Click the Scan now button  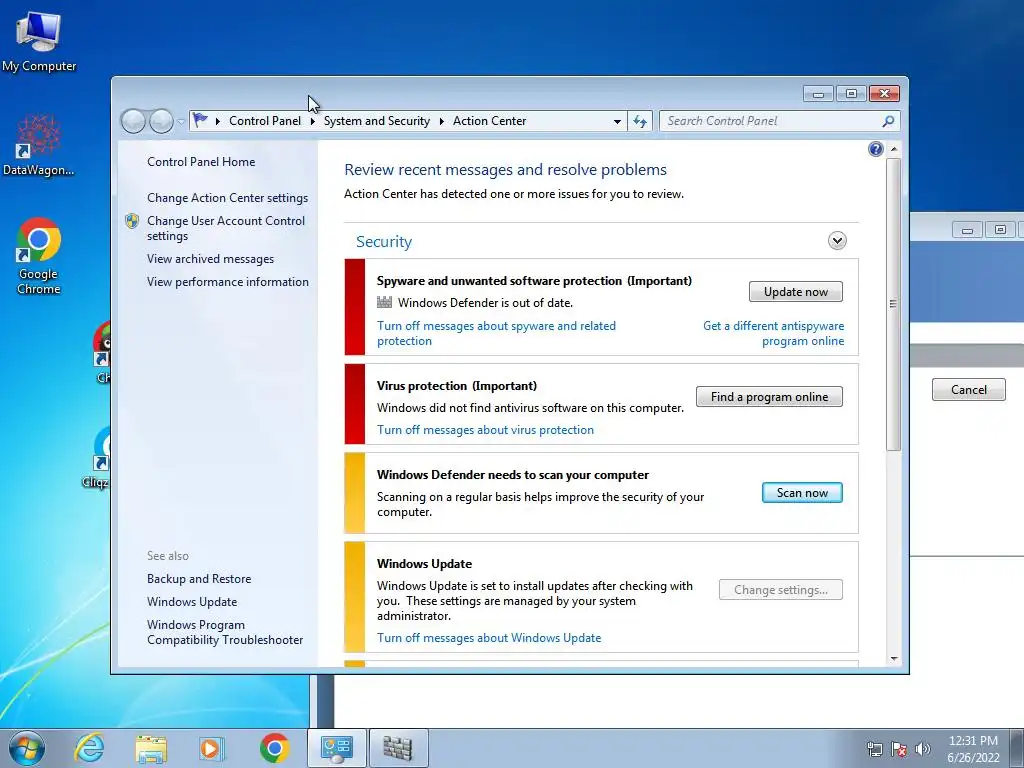point(802,493)
